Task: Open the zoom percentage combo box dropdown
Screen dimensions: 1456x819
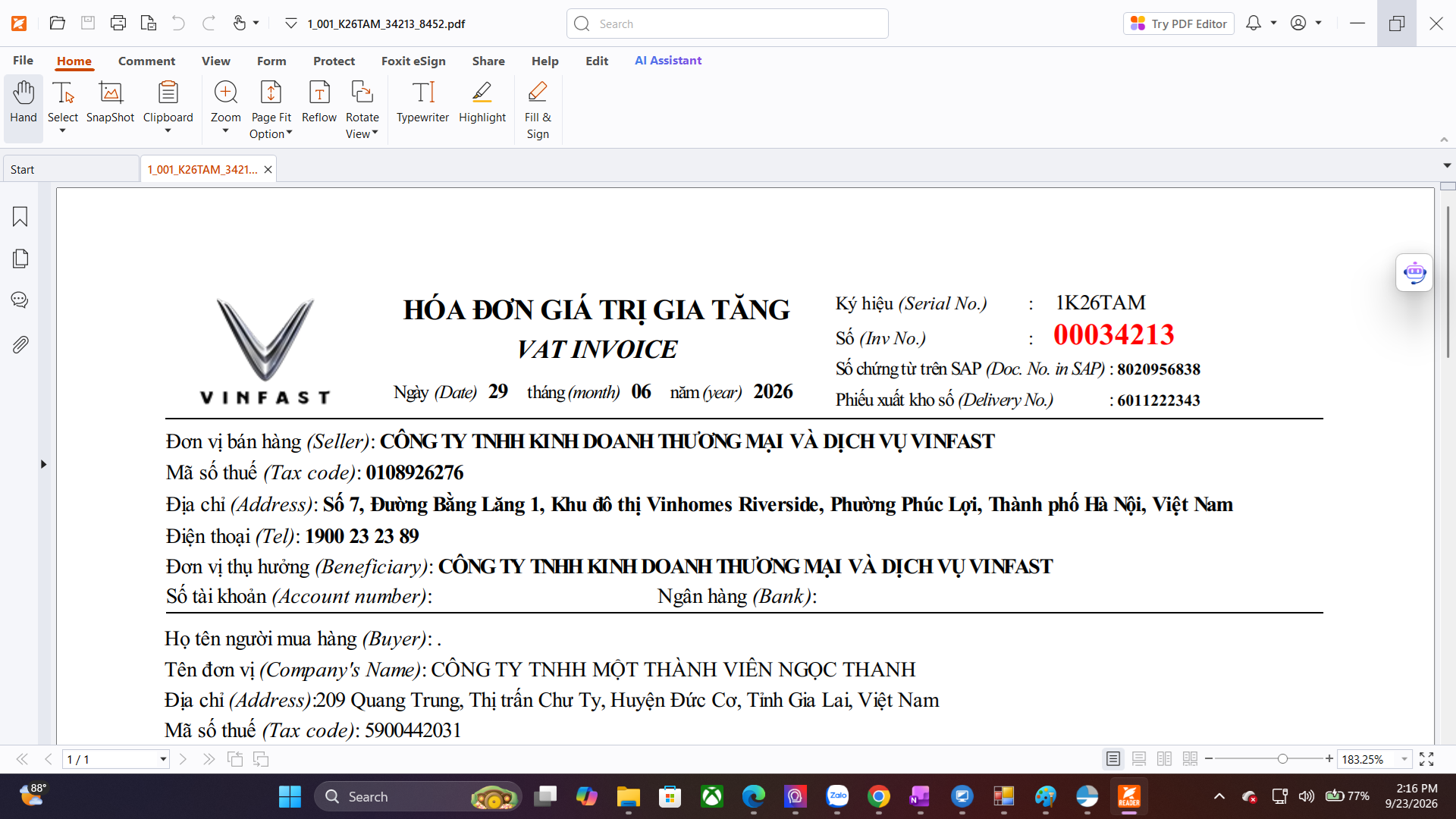Action: (1404, 759)
